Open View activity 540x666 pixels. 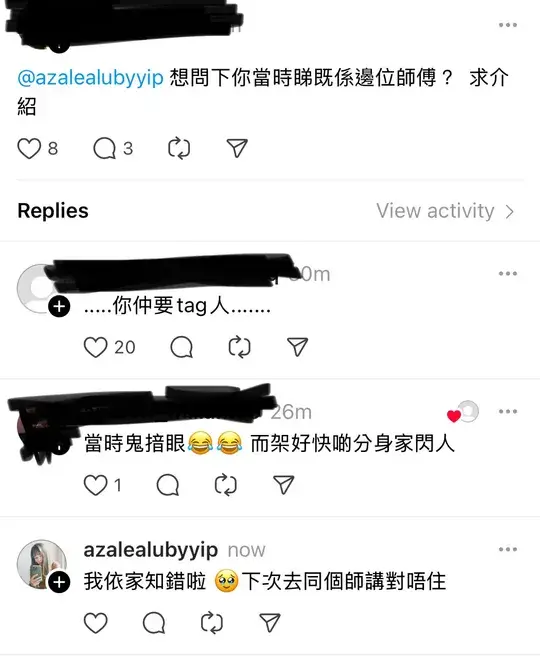pos(445,211)
